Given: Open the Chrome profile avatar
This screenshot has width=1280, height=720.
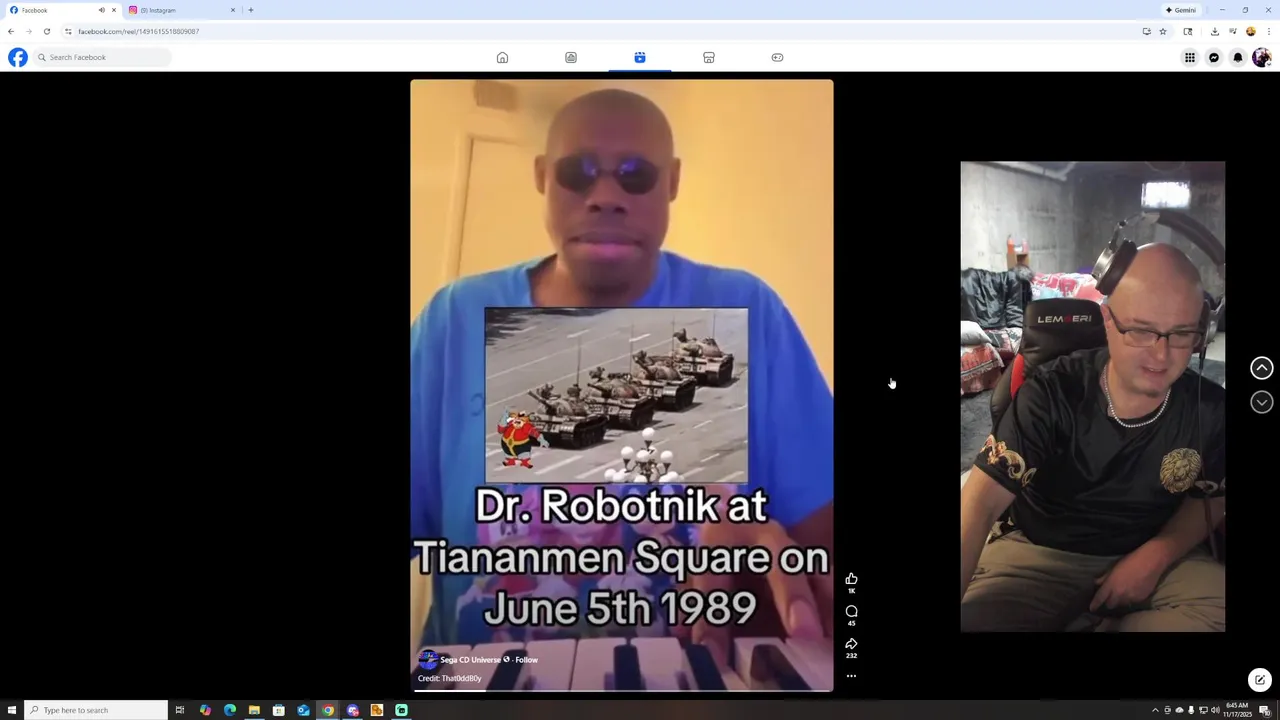Looking at the screenshot, I should (x=1250, y=31).
